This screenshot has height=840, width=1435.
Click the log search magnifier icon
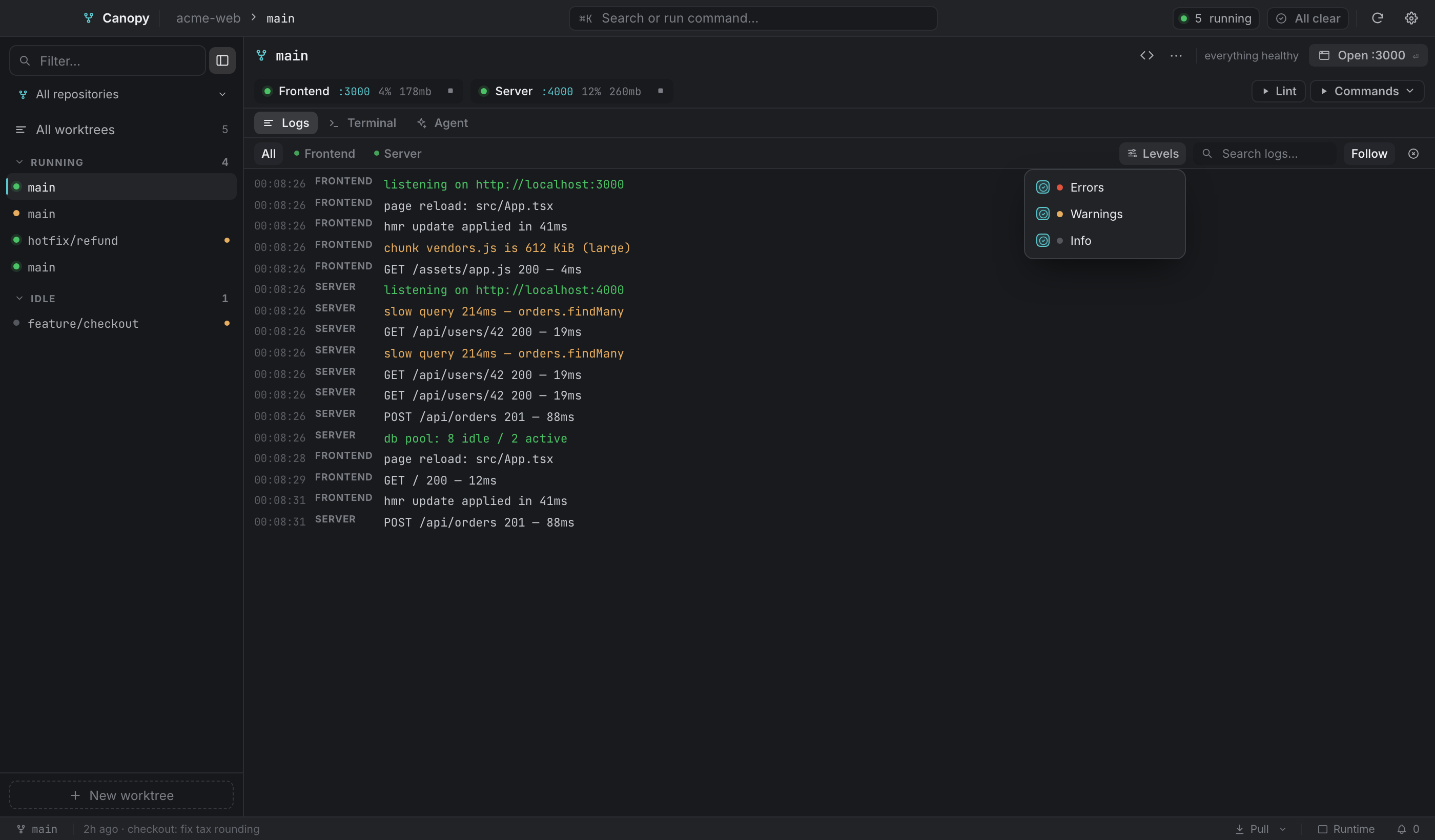1206,154
